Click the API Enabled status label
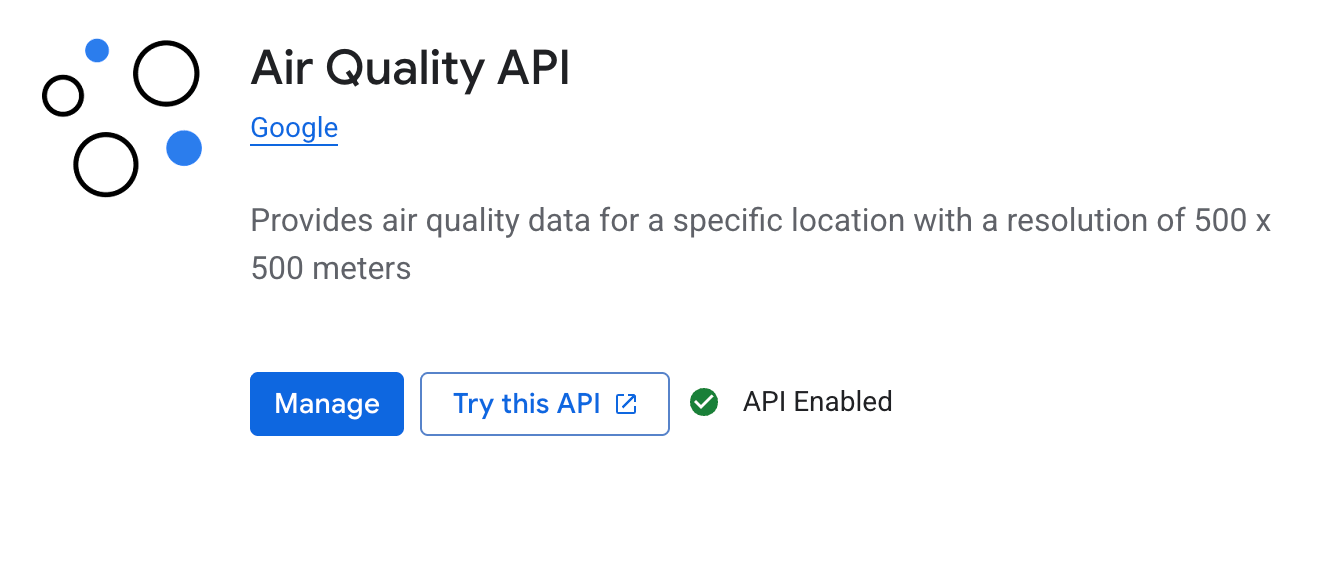Viewport: 1338px width, 564px height. point(817,402)
